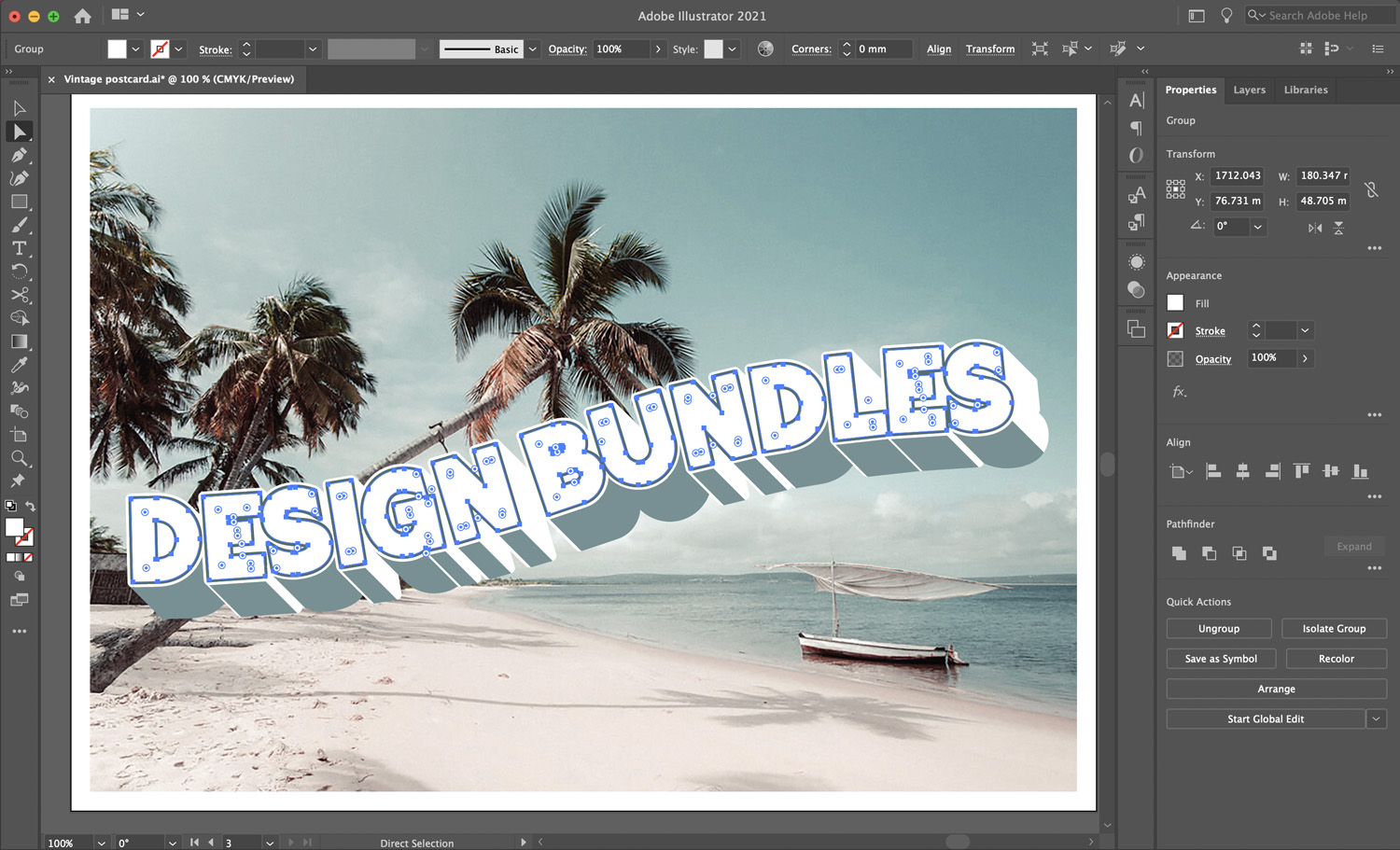This screenshot has height=850, width=1400.
Task: Open control bar stroke color dropdown
Action: (178, 49)
